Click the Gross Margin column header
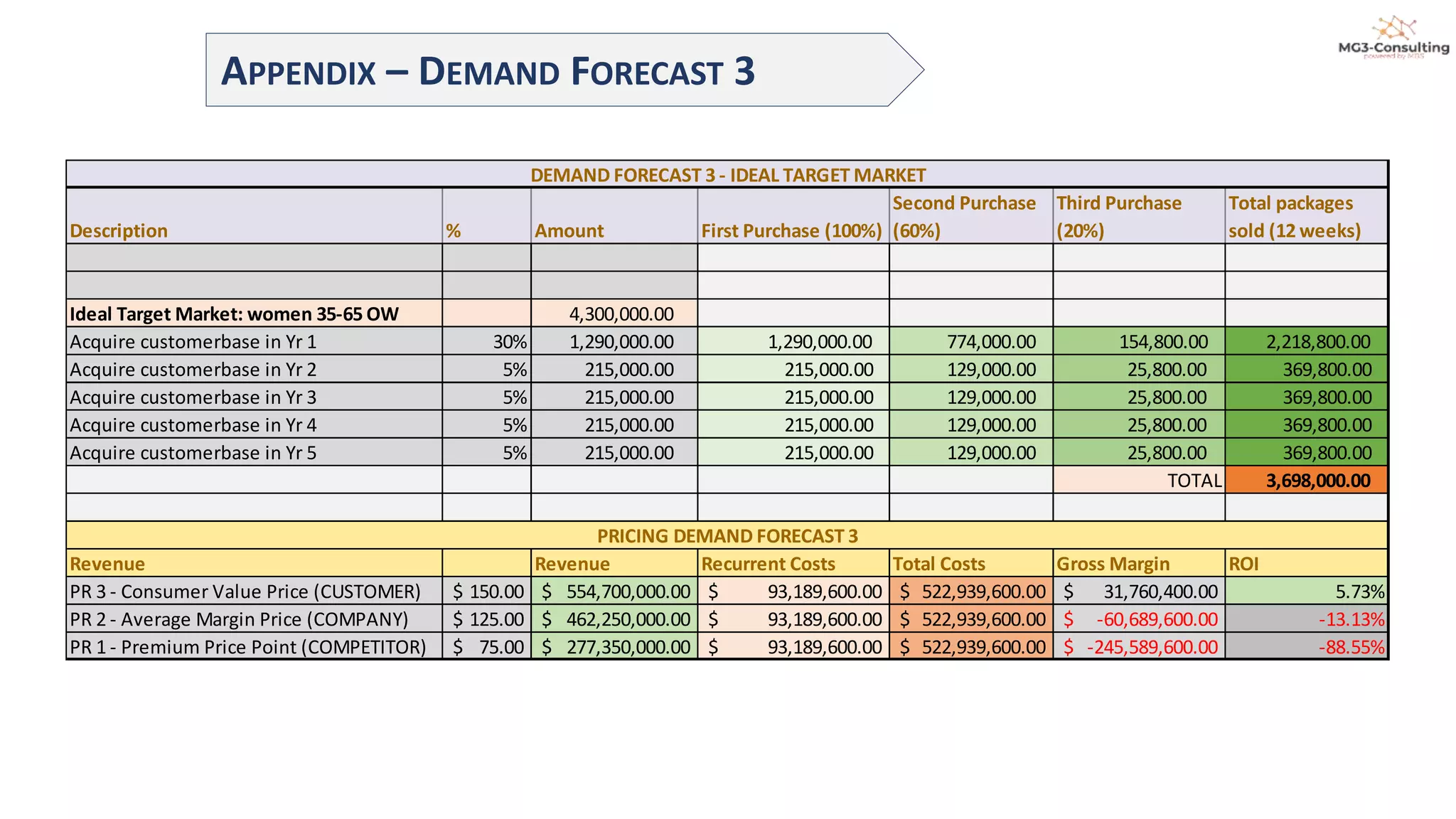 [x=1113, y=564]
